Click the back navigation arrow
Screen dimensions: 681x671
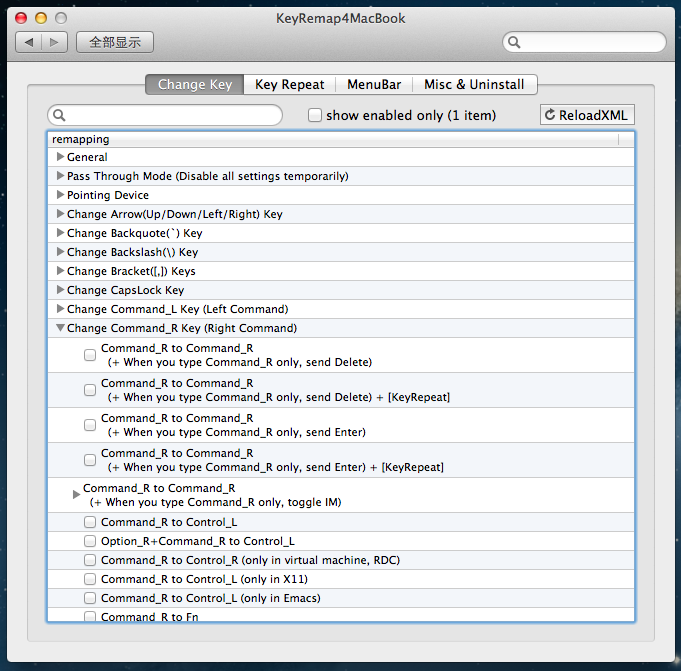click(29, 42)
